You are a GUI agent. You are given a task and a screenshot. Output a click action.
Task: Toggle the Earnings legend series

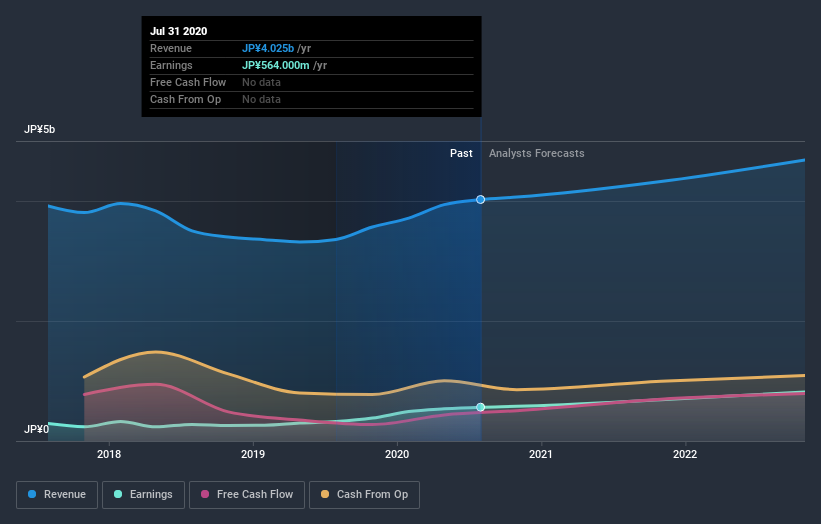[143, 495]
